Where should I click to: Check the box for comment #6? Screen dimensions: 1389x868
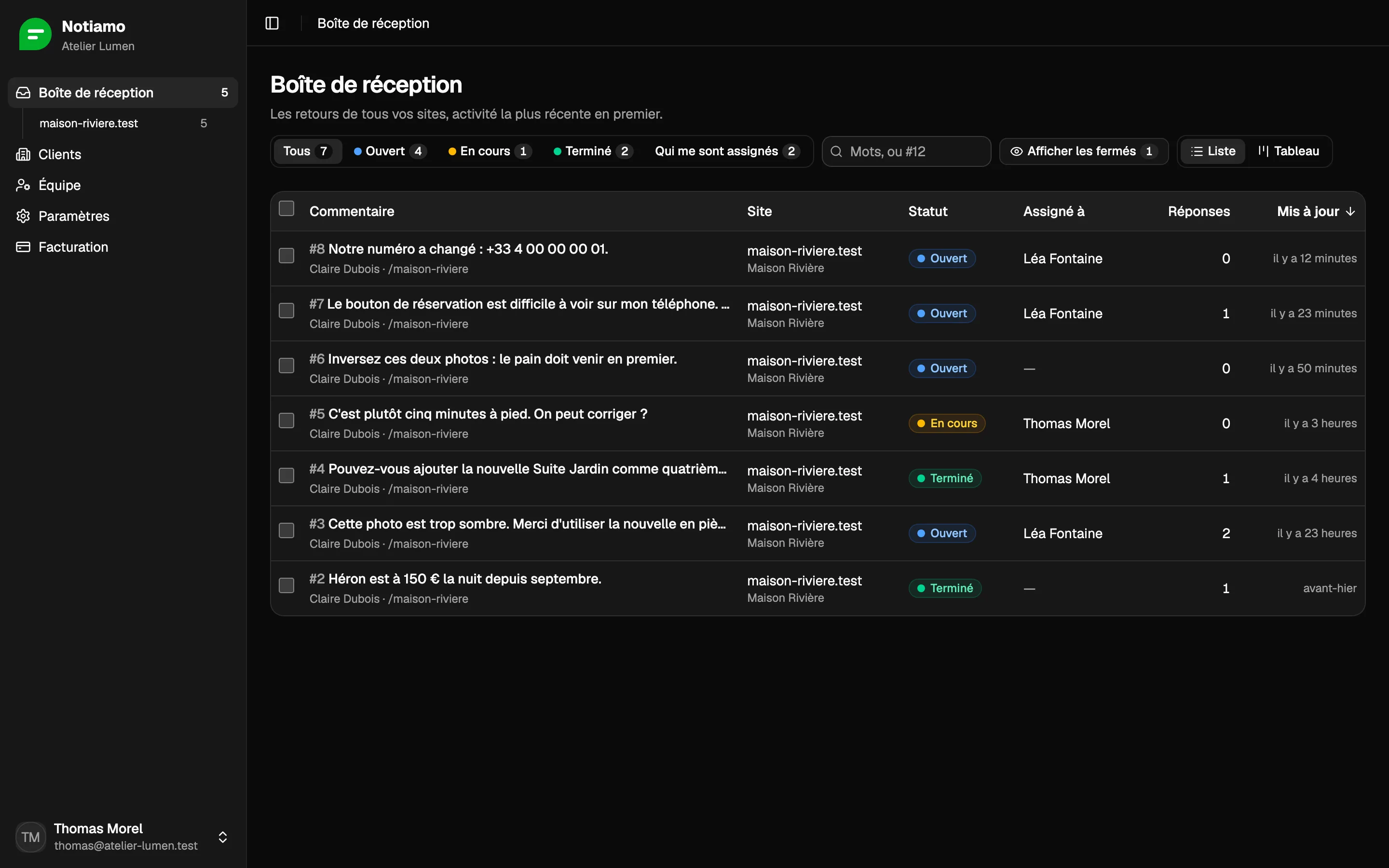(286, 366)
